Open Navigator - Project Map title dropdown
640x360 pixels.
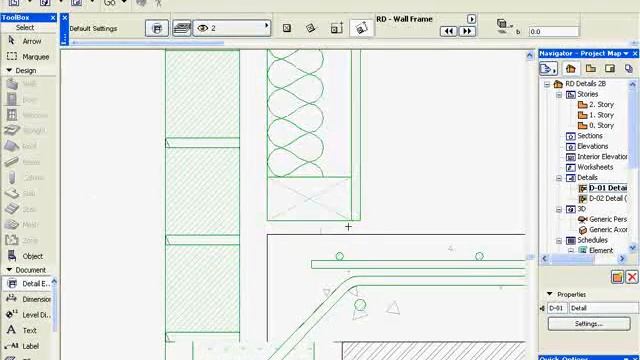point(626,53)
